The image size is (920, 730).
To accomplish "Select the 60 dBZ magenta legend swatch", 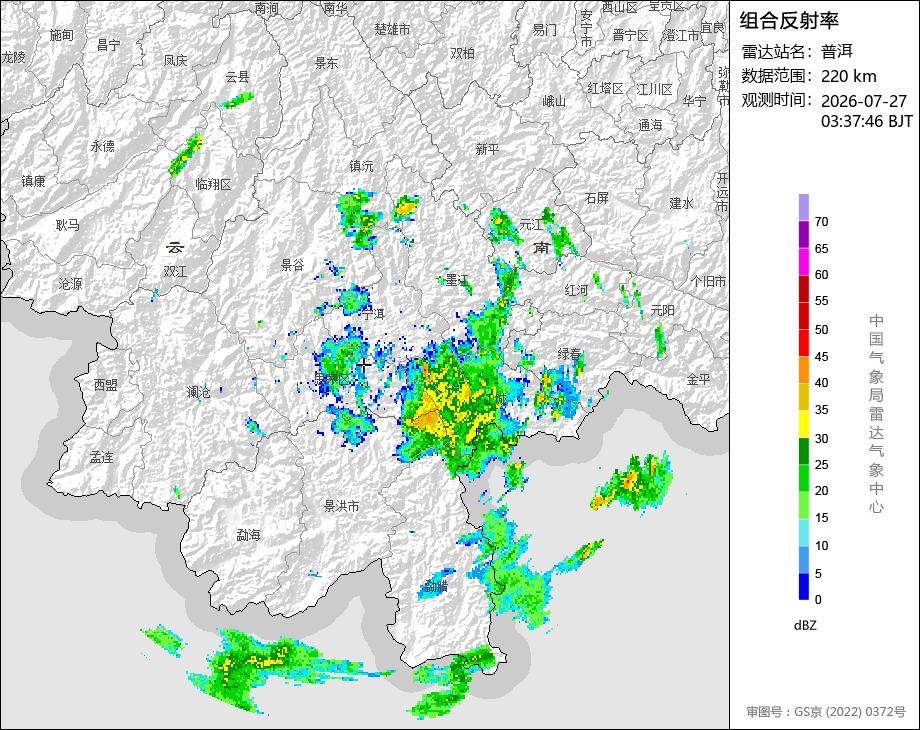I will pos(803,262).
